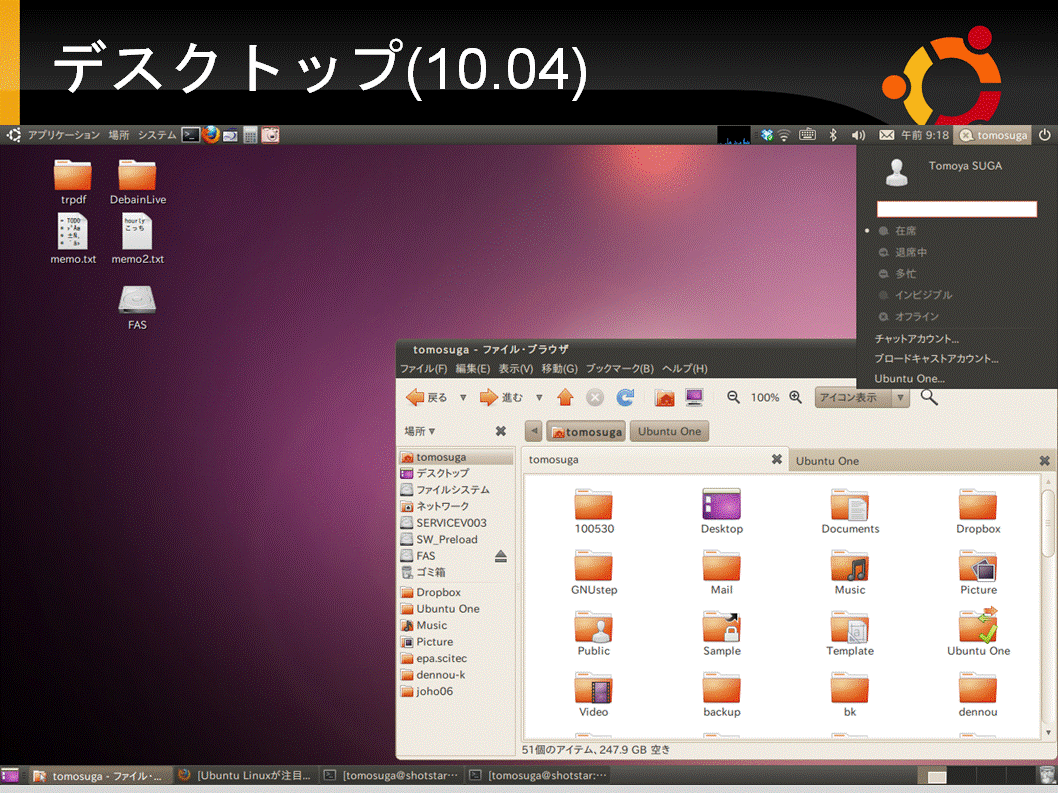Open the ブックマーク(B) menu
The image size is (1058, 793).
point(619,368)
